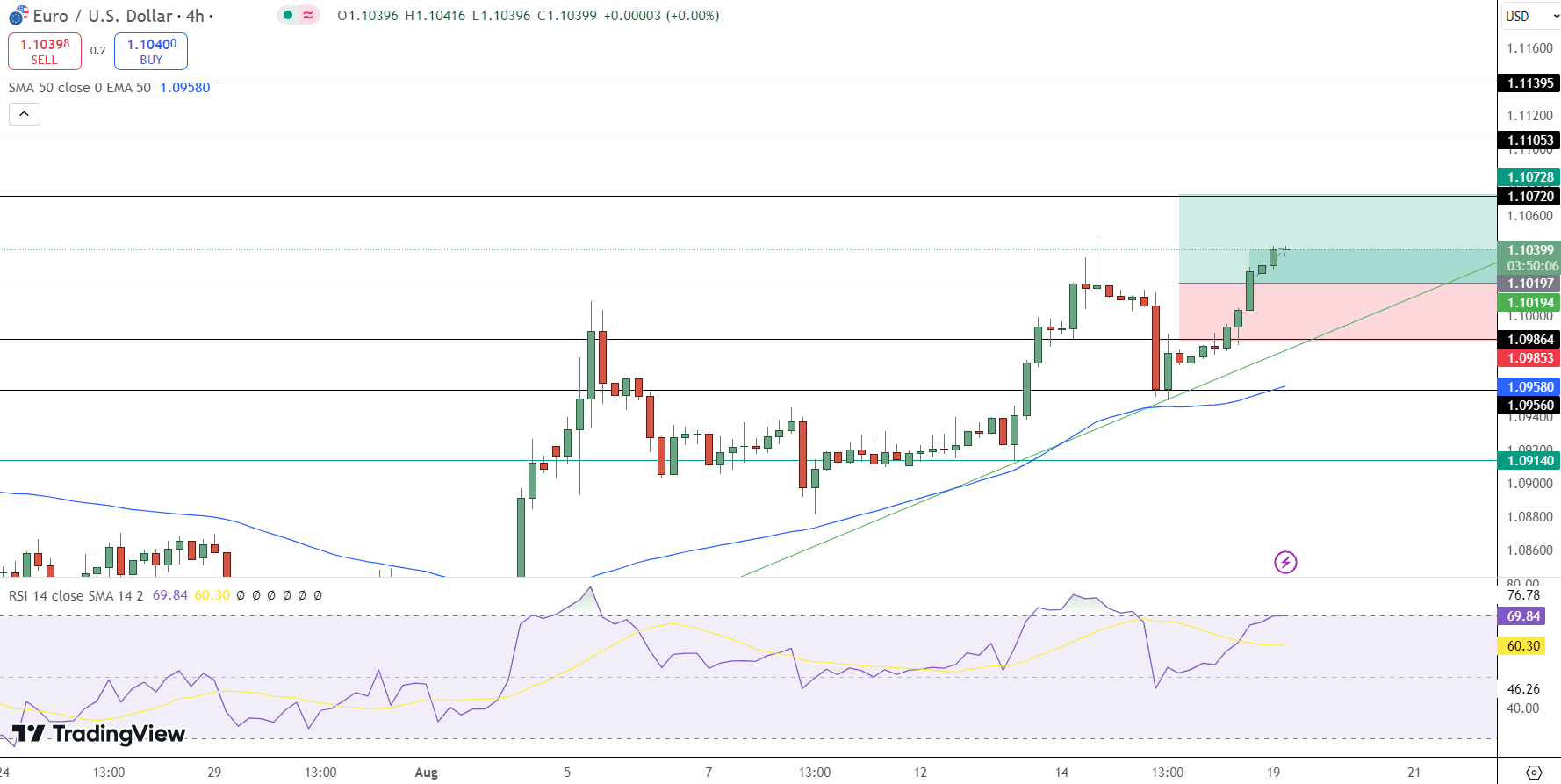Click the 14 date label on the time axis
The image size is (1561, 784).
pos(1061,773)
